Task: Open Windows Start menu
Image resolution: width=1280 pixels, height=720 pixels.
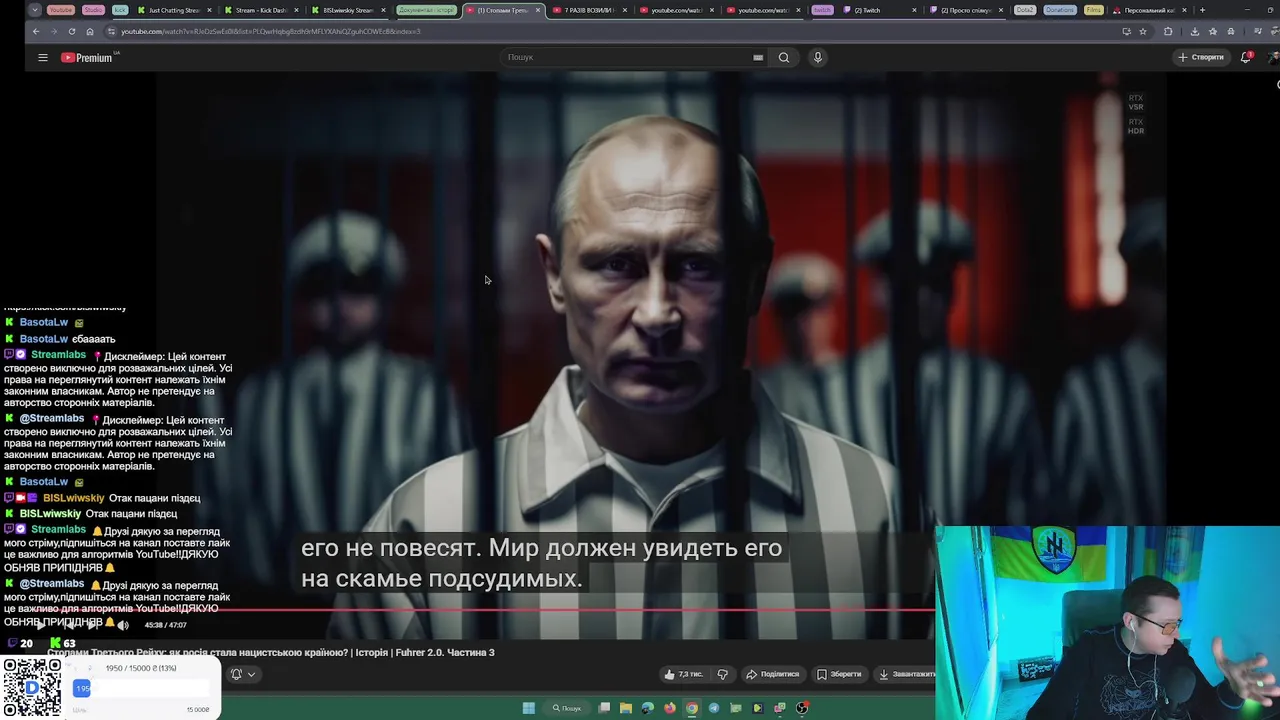Action: 528,708
